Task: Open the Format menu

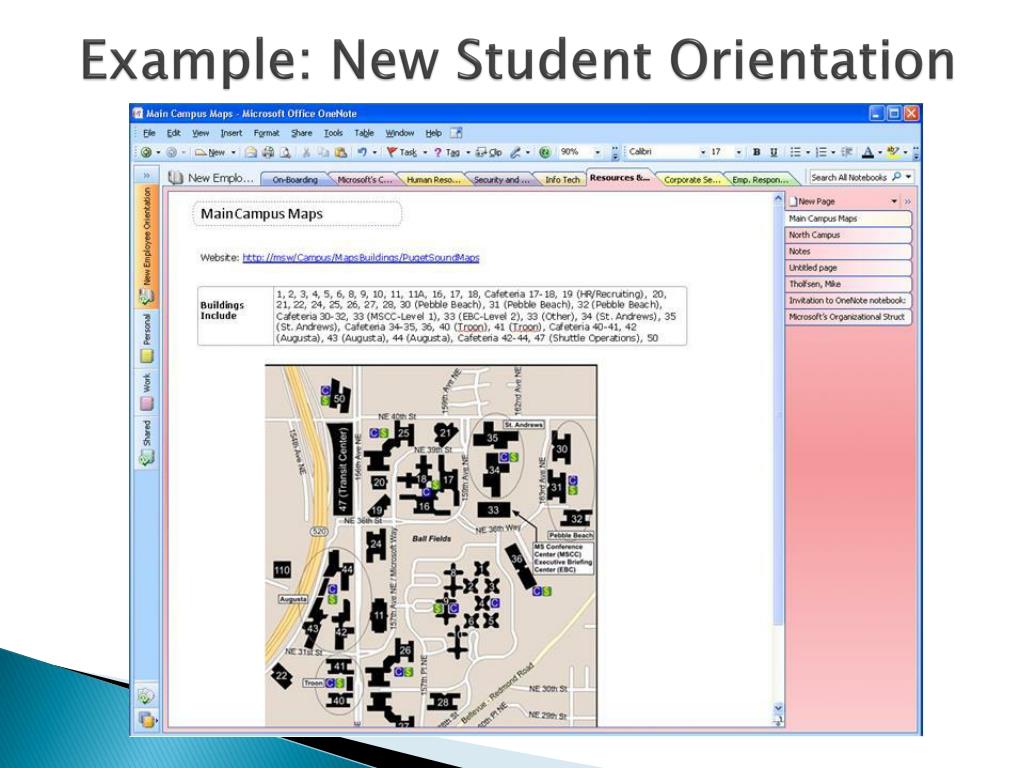Action: (266, 133)
